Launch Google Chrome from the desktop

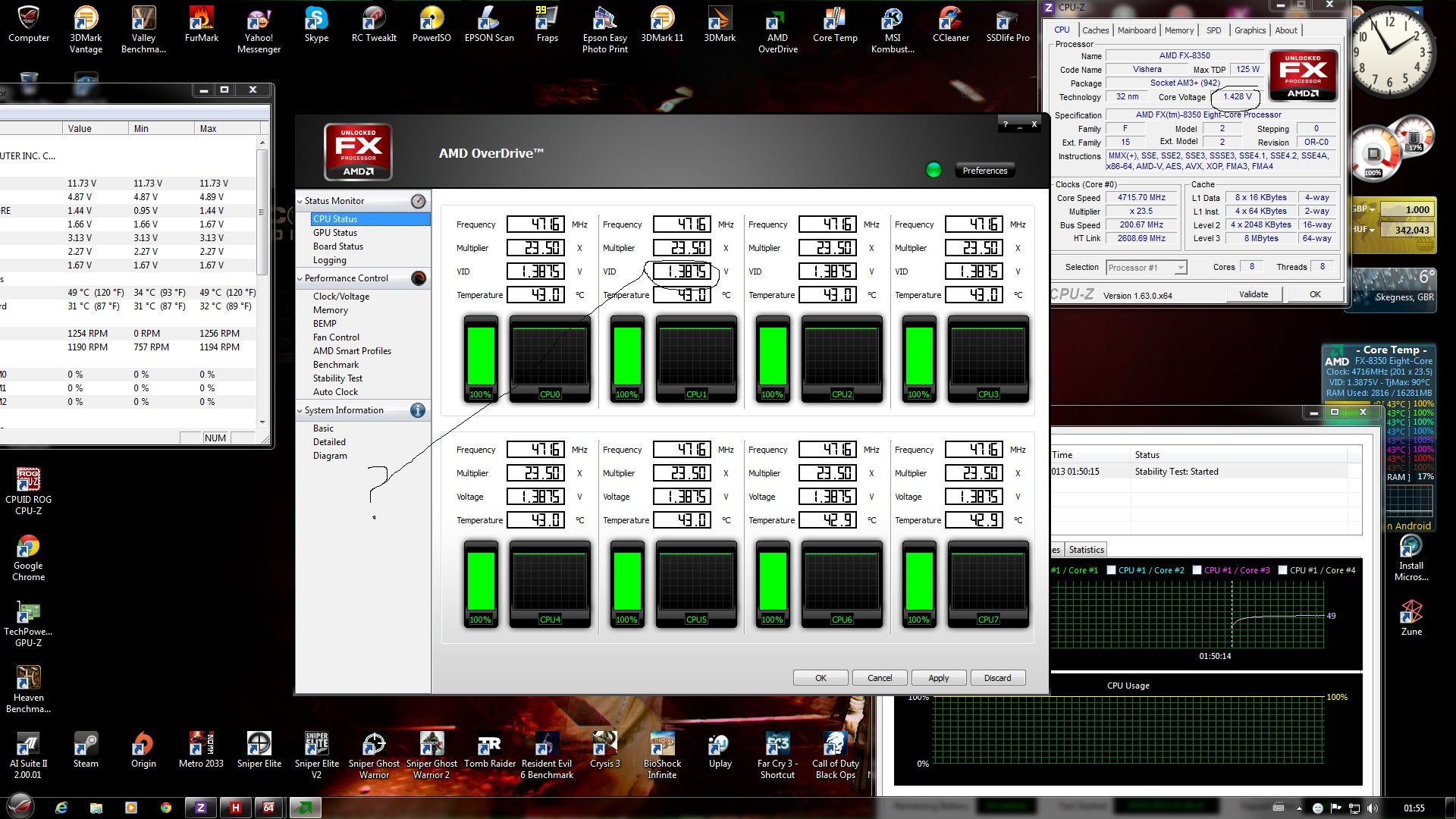[28, 557]
